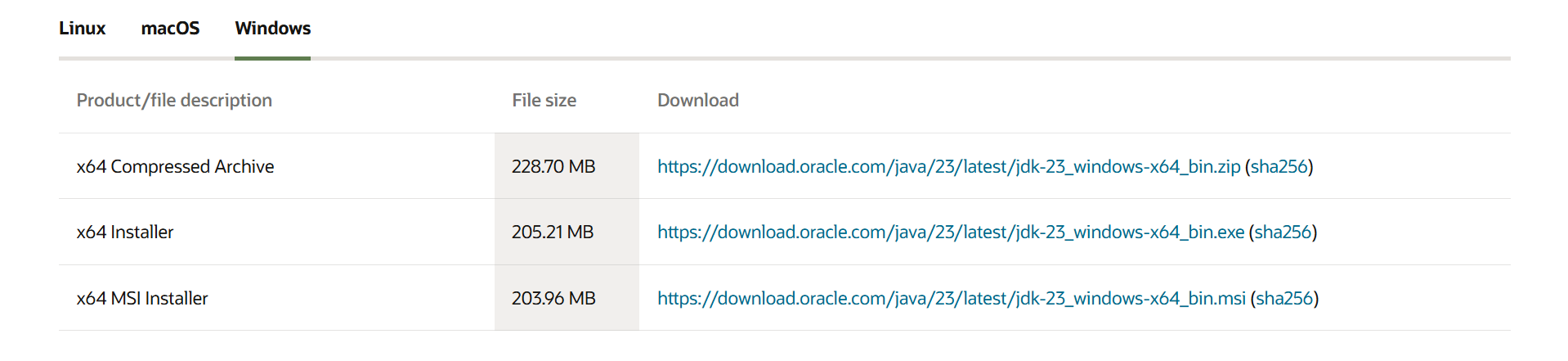
Task: Click the 205.21 MB file size cell
Action: point(553,232)
